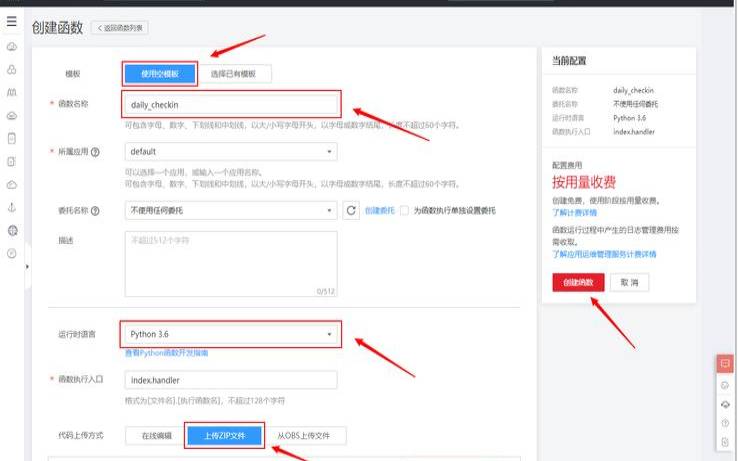Click 返回函数列表 back button
This screenshot has height=461, width=738.
click(123, 27)
